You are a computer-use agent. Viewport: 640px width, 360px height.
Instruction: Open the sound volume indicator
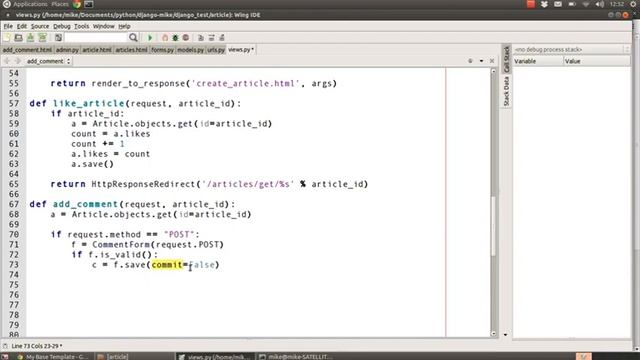click(600, 4)
